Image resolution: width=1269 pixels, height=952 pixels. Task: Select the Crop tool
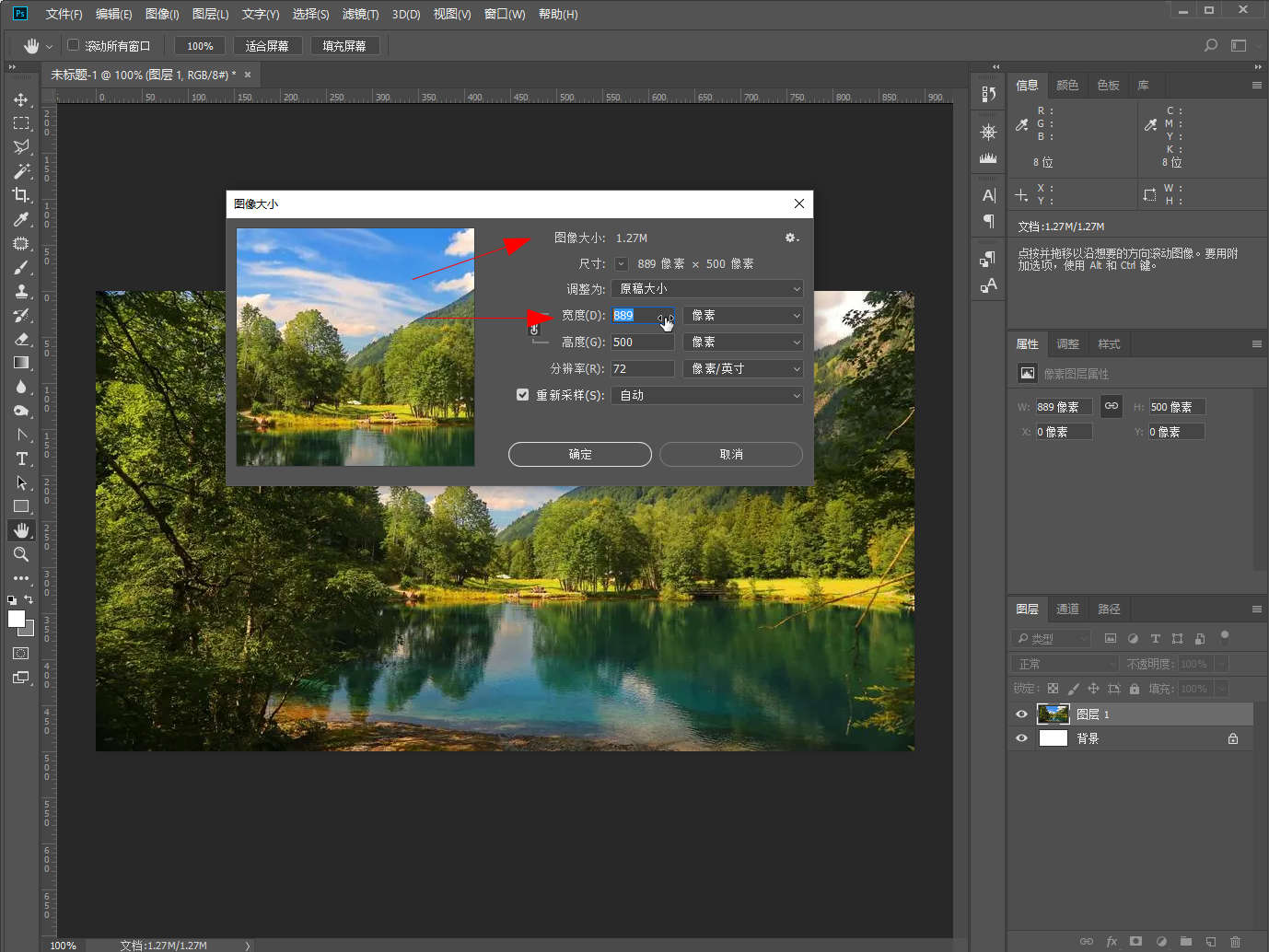[x=21, y=195]
